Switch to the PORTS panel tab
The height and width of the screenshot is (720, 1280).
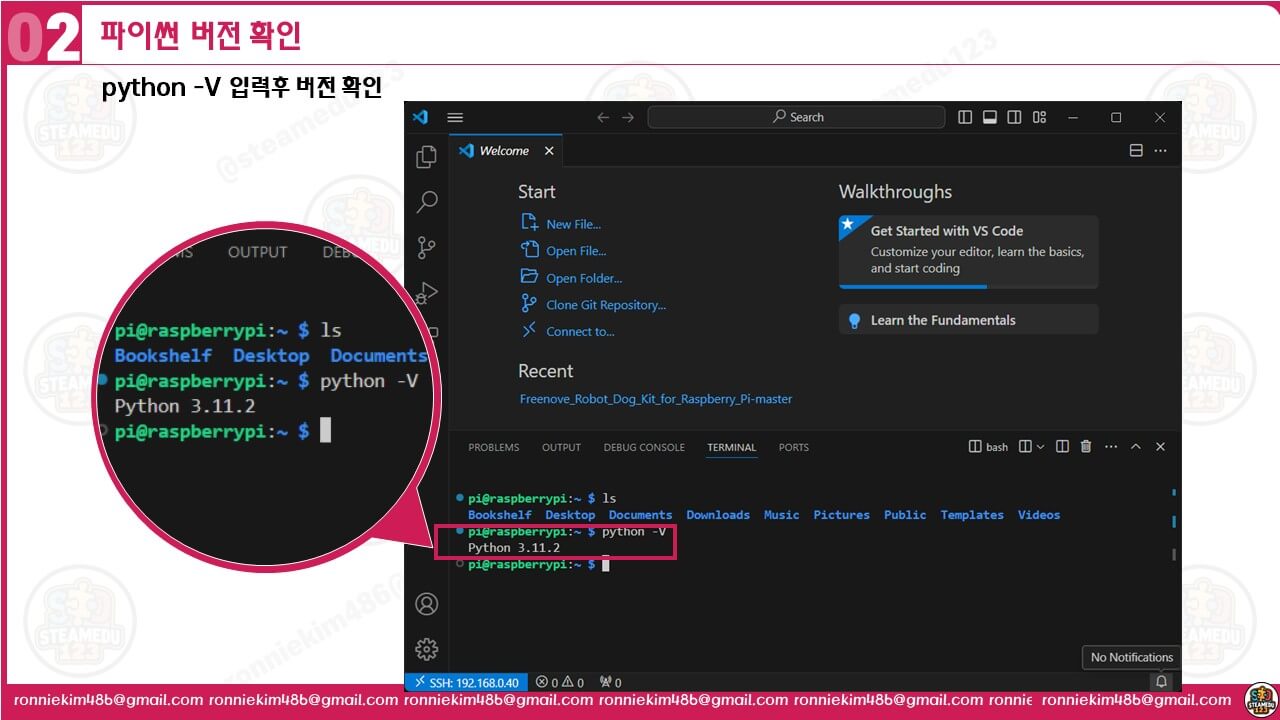click(x=794, y=447)
